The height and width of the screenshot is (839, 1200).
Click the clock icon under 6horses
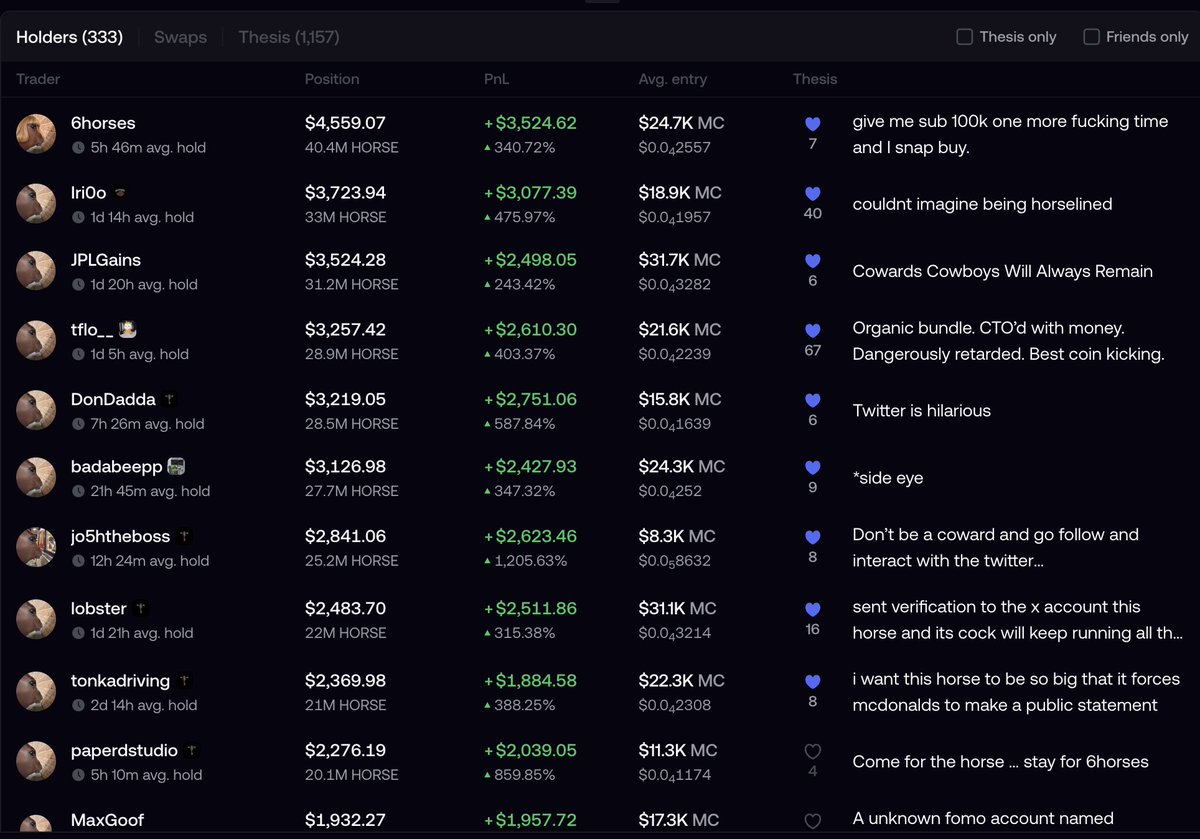click(x=78, y=148)
